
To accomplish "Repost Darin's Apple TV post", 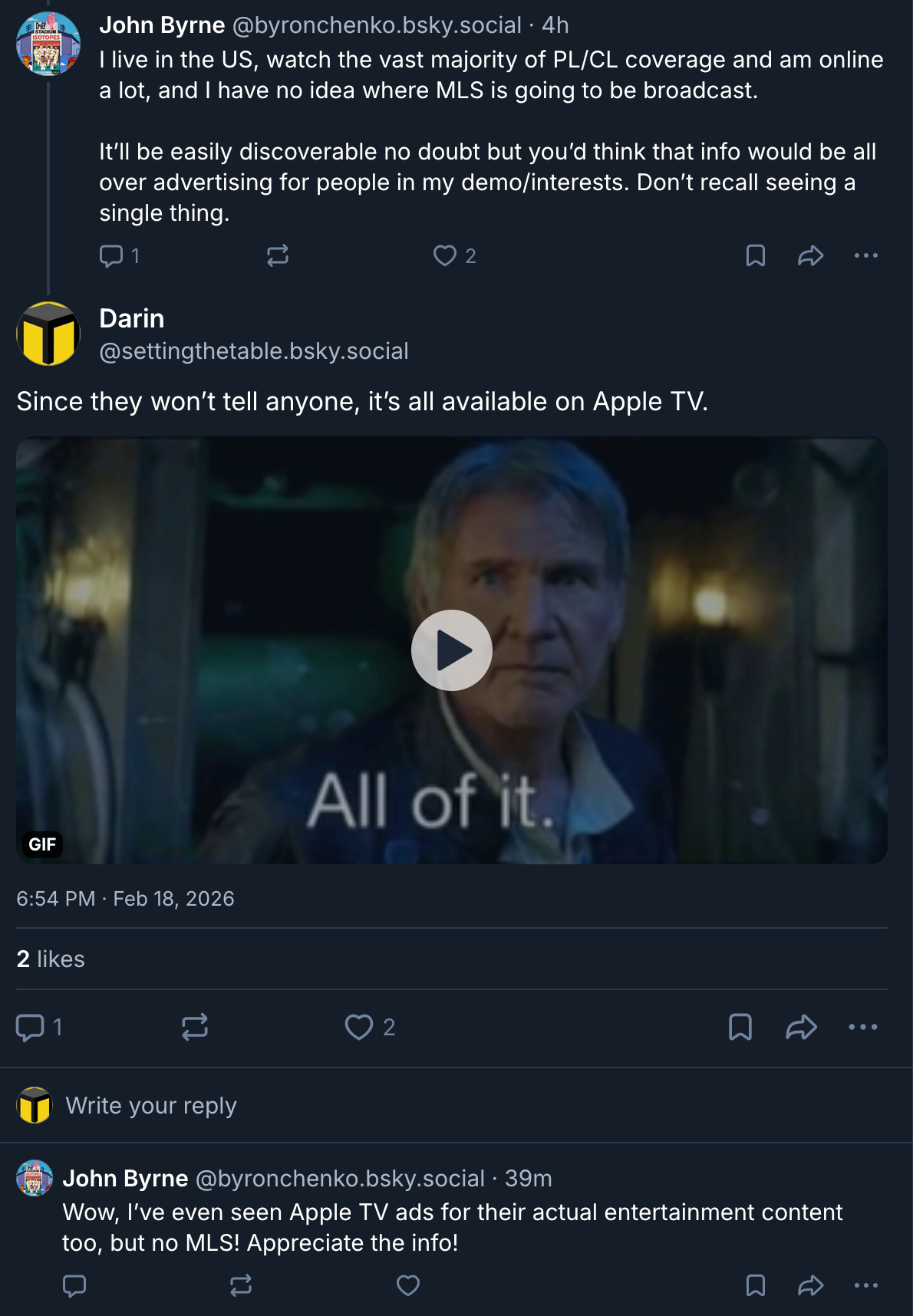I will (x=195, y=1027).
